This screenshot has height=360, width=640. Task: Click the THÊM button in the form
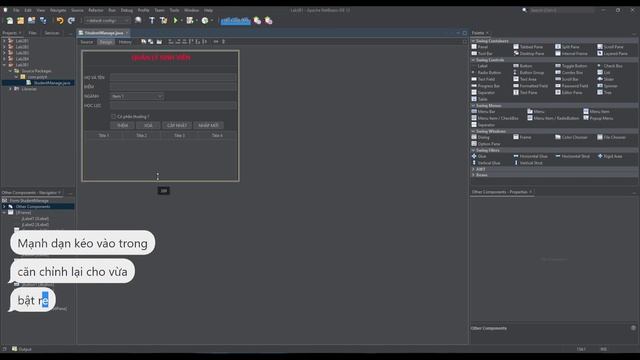[122, 125]
